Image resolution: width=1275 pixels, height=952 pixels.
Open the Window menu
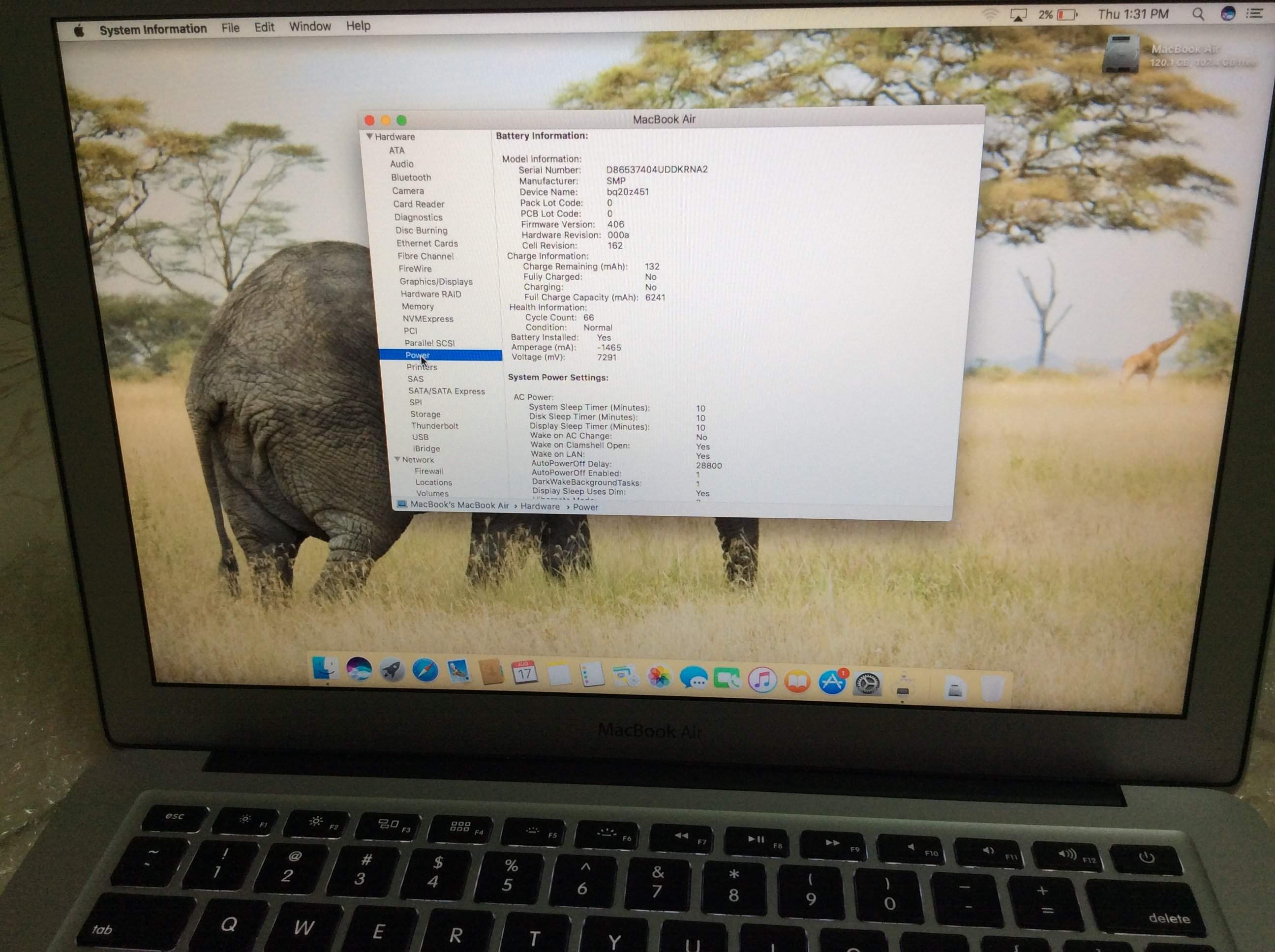coord(309,27)
